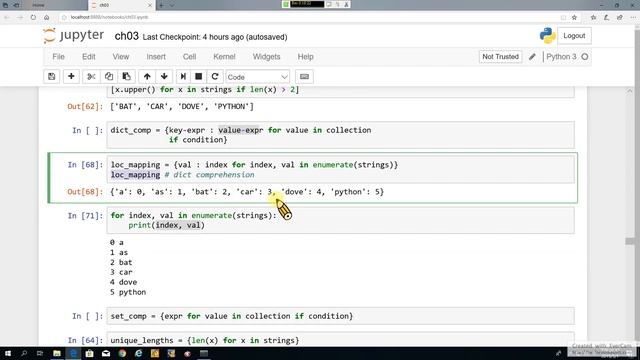
Task: Click the Not Trusted button
Action: click(500, 57)
